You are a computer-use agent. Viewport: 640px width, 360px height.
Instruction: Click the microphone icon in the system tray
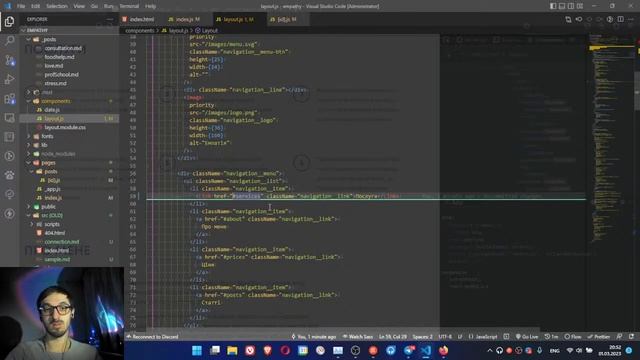click(539, 351)
